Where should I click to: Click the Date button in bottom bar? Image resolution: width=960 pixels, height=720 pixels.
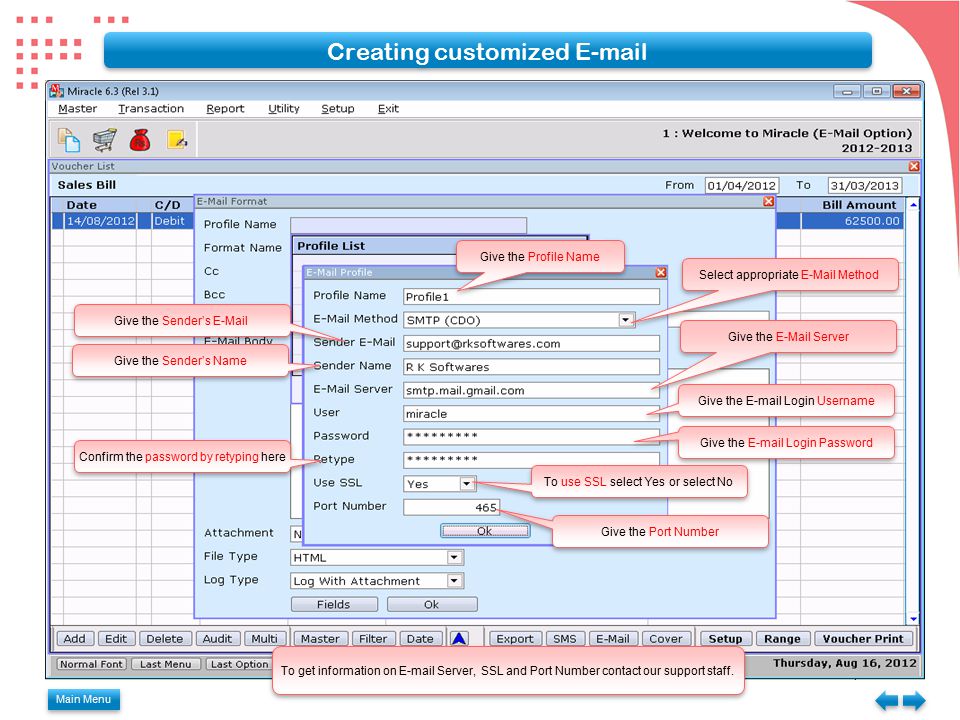[420, 639]
